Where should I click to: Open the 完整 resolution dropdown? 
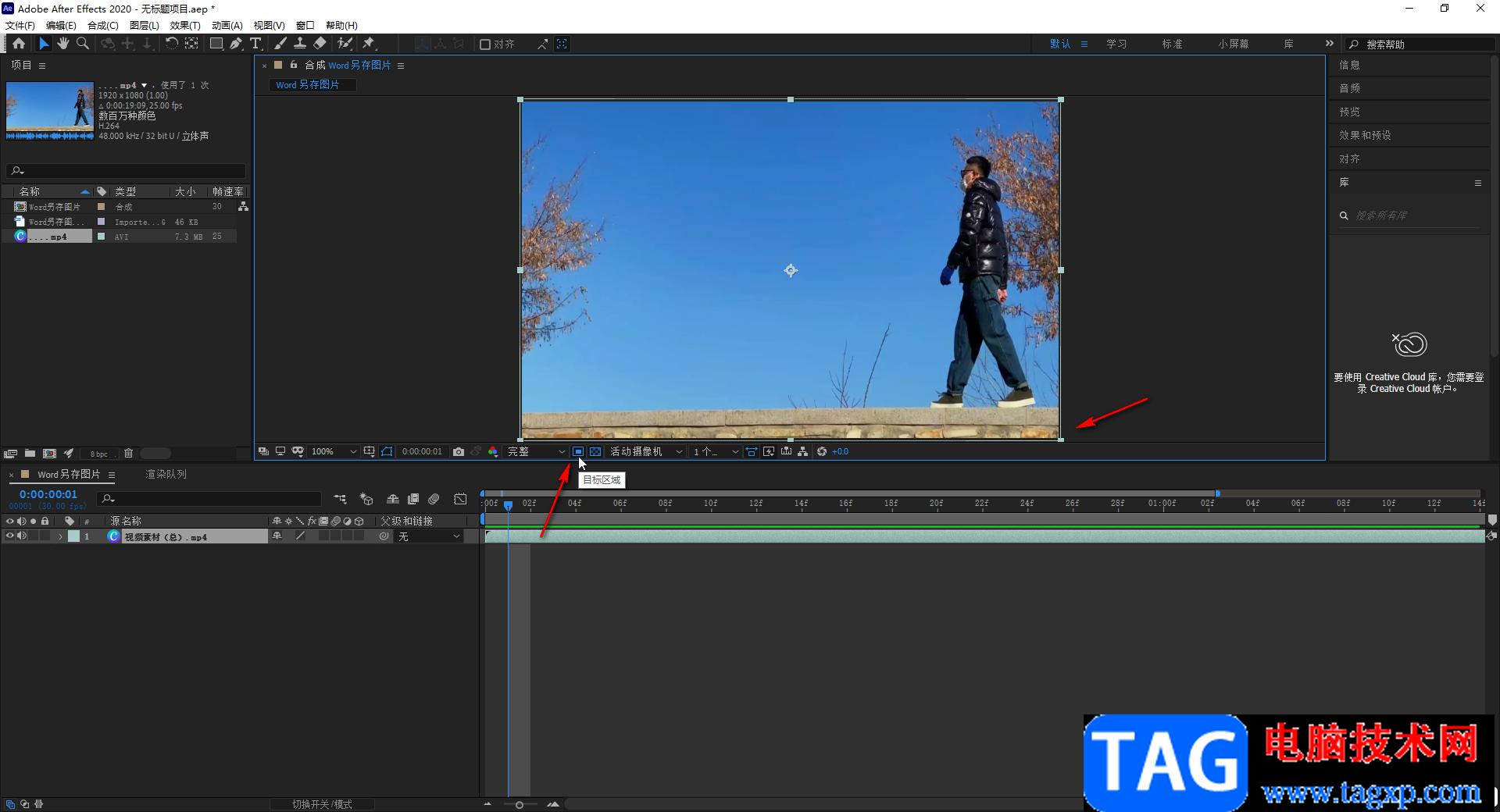click(537, 451)
